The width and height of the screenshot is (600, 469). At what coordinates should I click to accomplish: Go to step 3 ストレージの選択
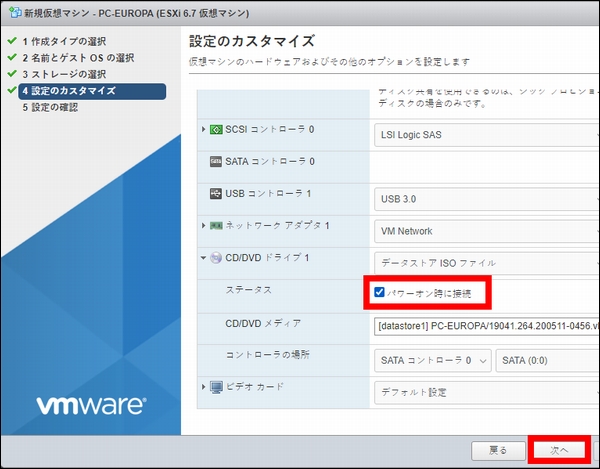click(64, 74)
